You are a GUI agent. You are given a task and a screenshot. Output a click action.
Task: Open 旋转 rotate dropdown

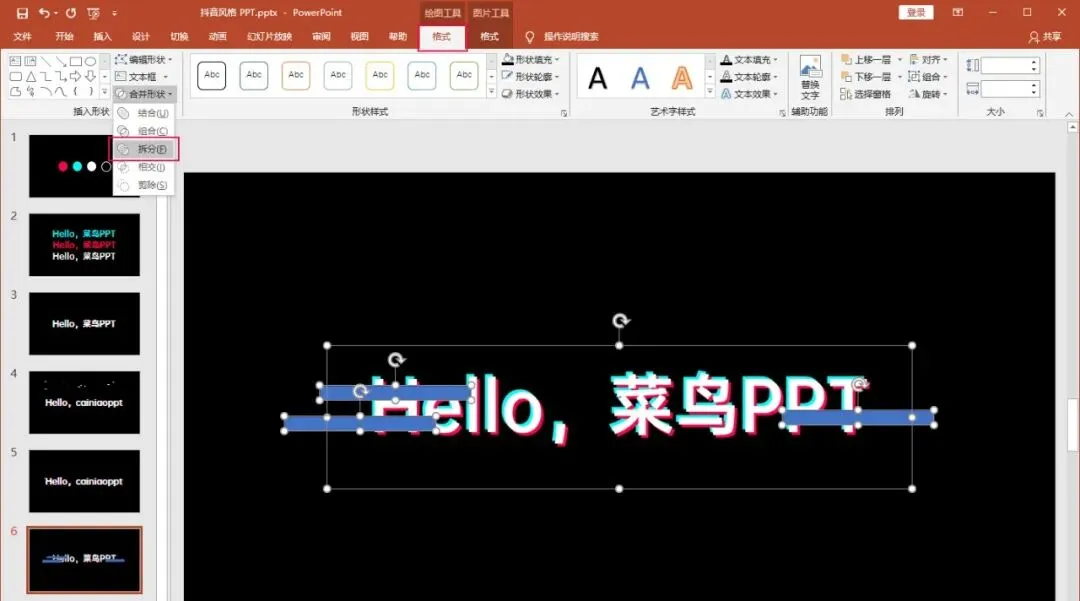coord(928,94)
